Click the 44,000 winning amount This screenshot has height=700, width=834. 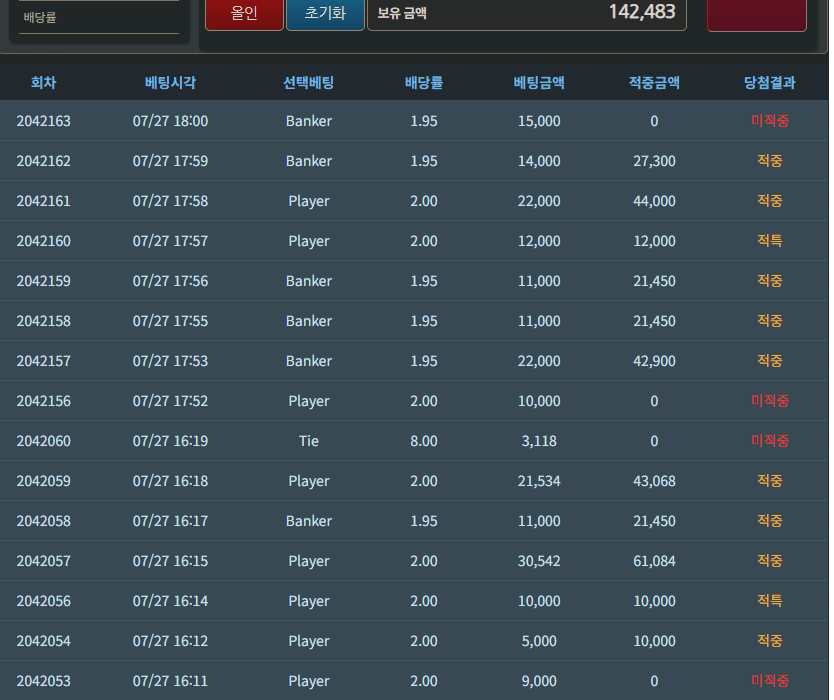[x=654, y=201]
